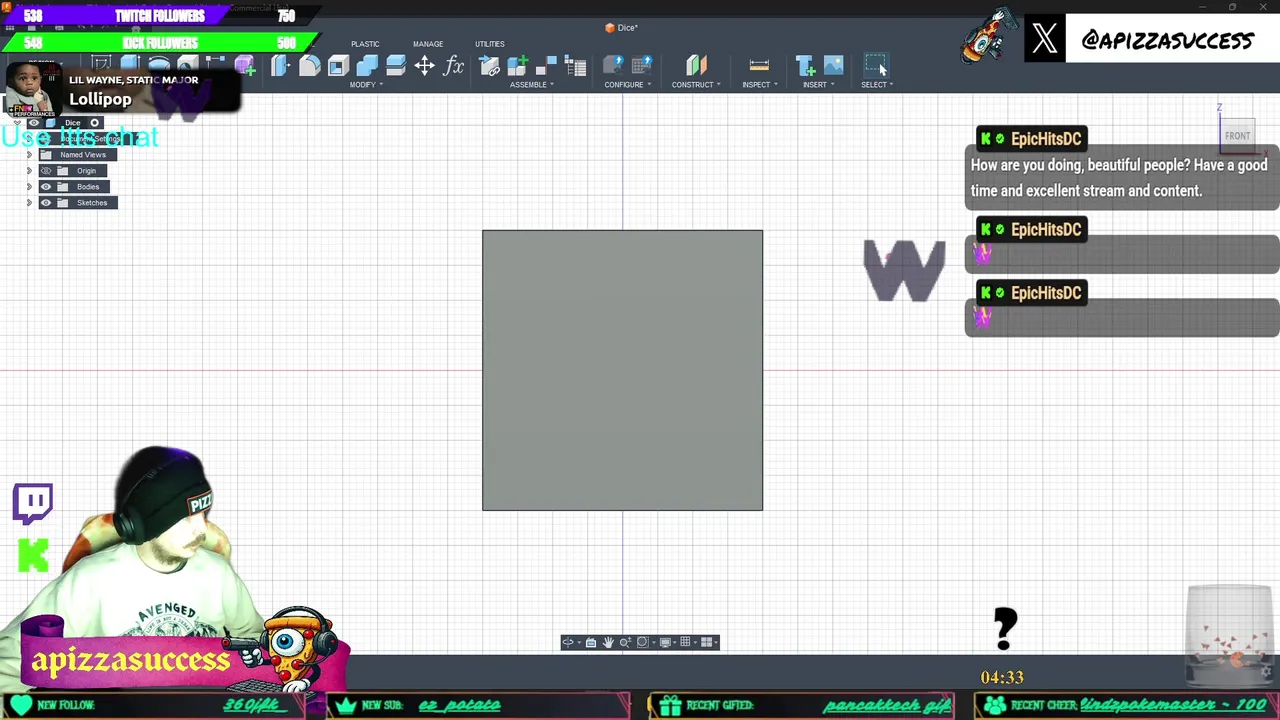The image size is (1280, 720).
Task: Select the Measure ruler tool
Action: point(759,66)
